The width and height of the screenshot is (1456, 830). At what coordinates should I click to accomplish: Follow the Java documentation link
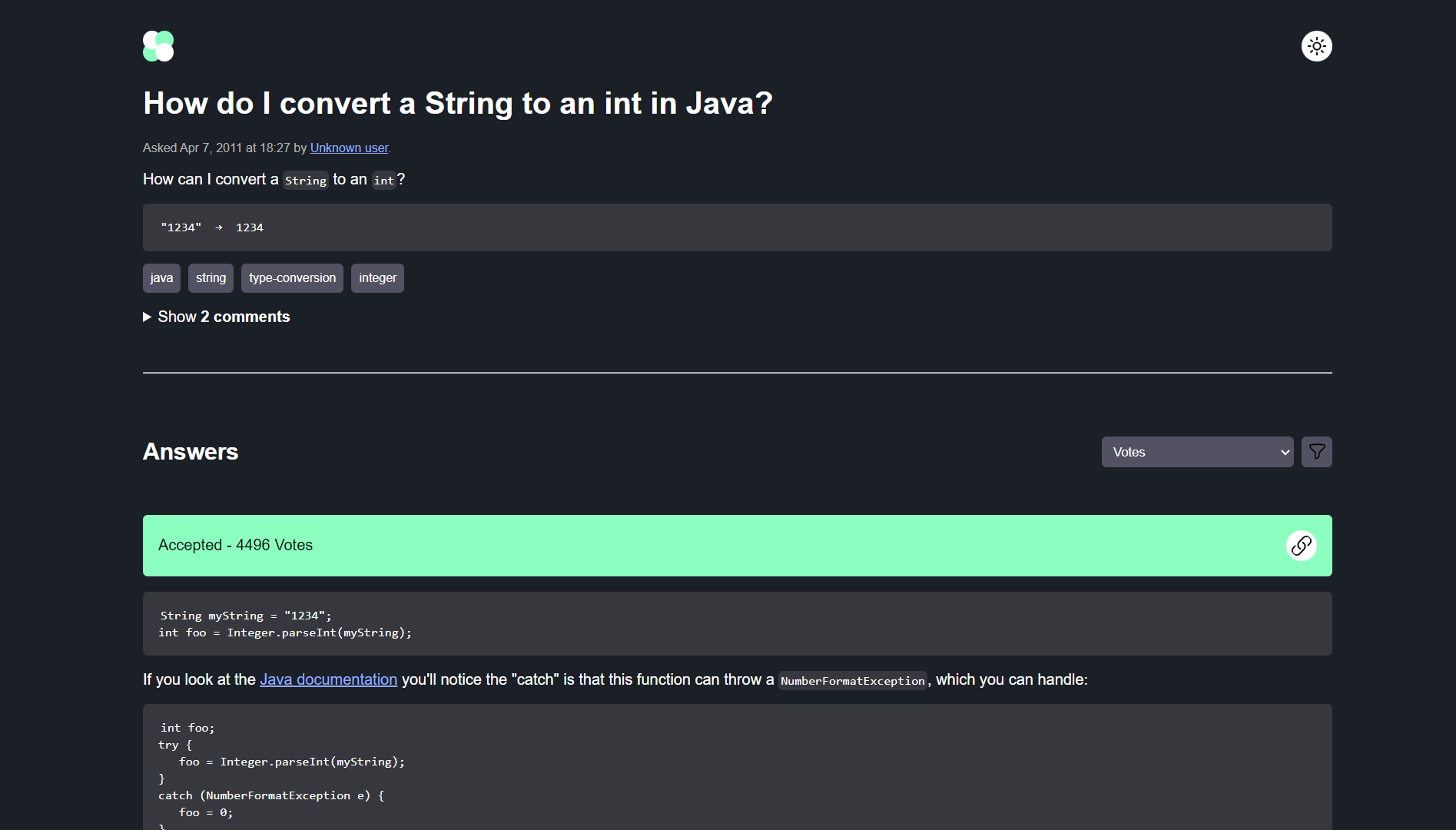click(x=328, y=679)
